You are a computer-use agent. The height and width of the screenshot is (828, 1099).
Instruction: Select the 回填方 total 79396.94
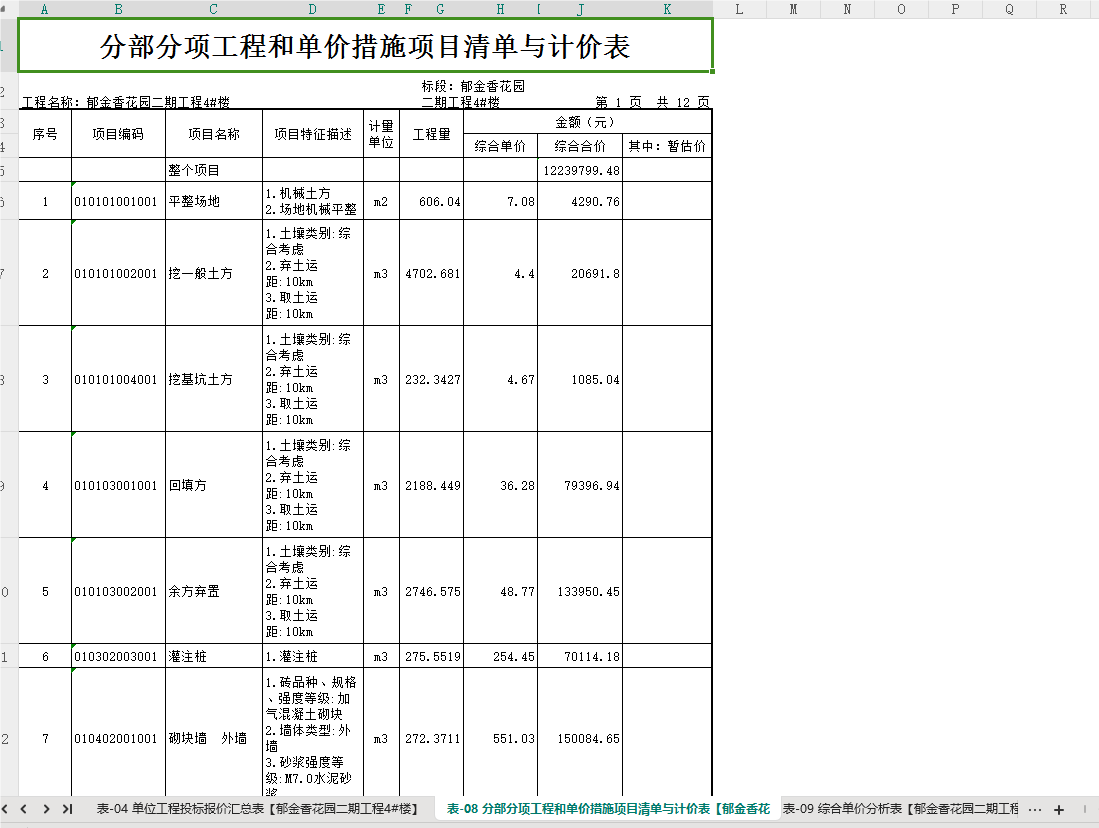[x=580, y=485]
